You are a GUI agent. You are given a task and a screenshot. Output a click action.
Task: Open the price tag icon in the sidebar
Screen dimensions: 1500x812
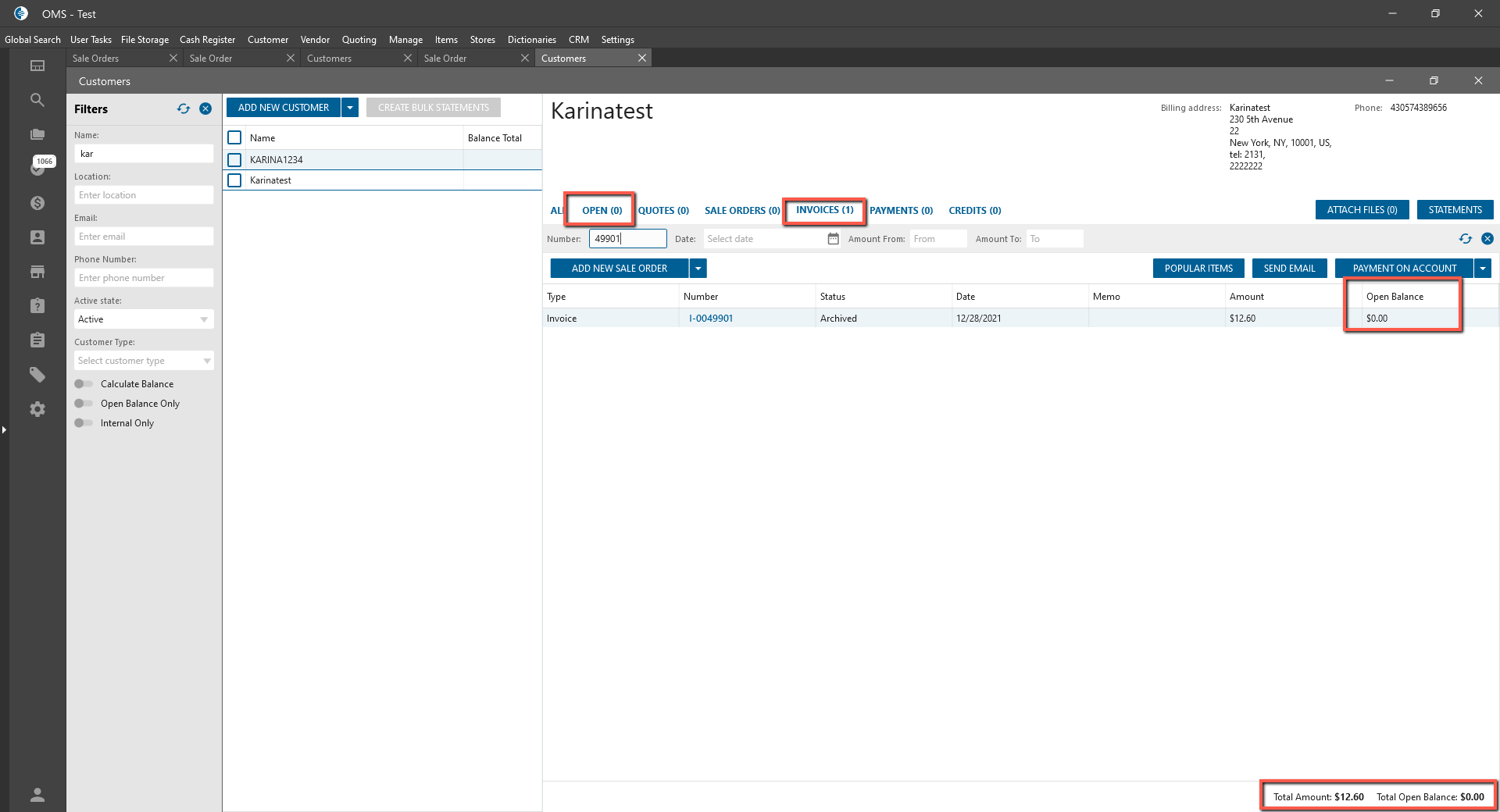(37, 375)
